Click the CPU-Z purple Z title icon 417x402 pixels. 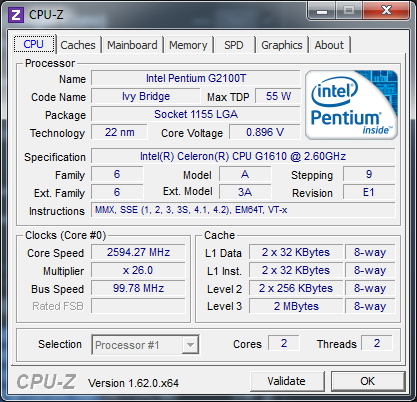pyautogui.click(x=15, y=15)
